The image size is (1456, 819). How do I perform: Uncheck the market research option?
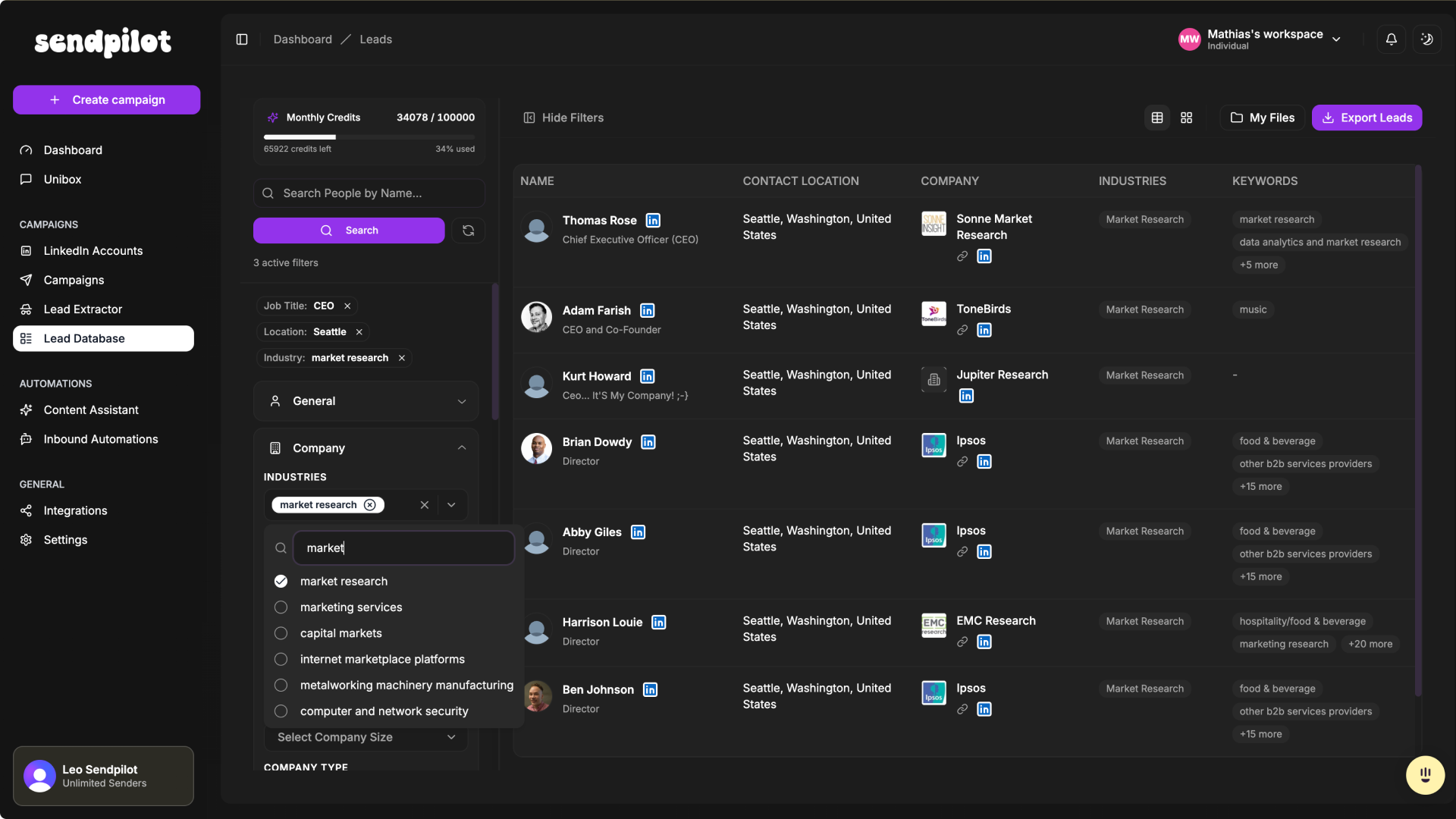coord(395,582)
